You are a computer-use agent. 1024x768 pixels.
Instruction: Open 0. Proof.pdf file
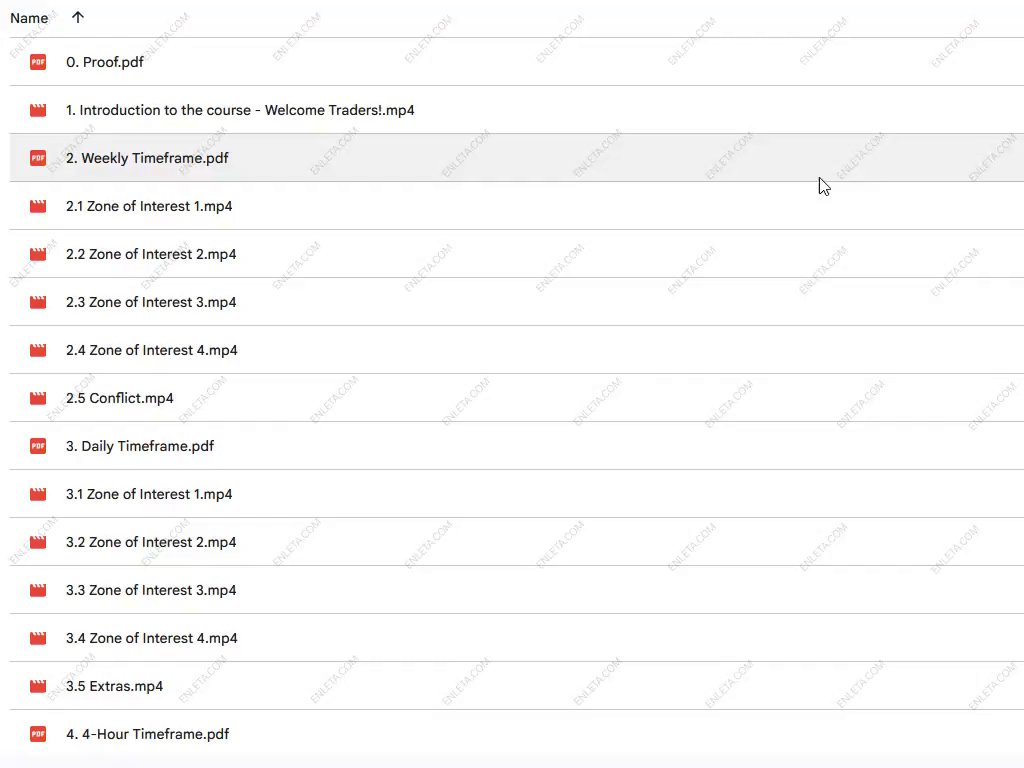105,62
